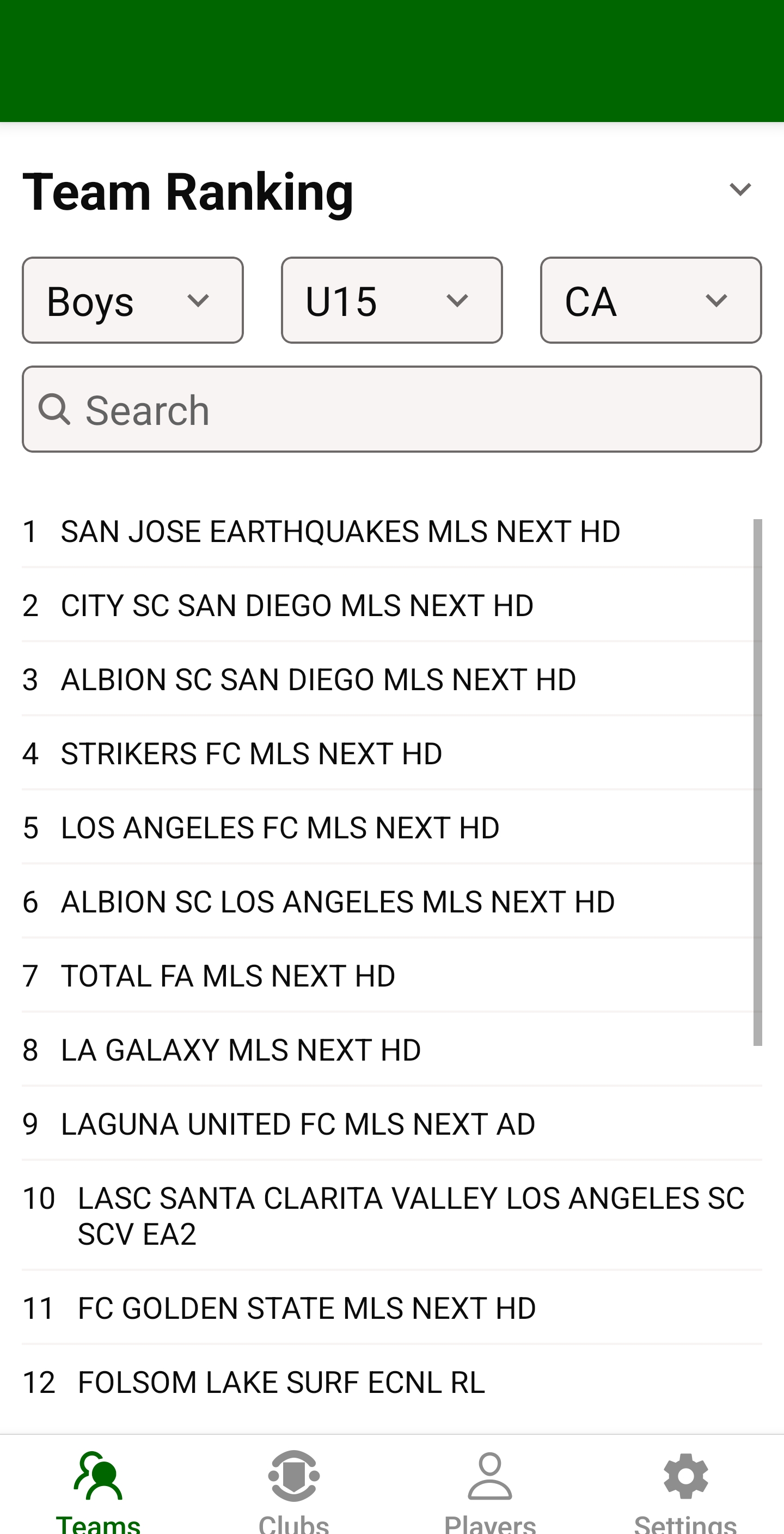784x1534 pixels.
Task: Select Laguna United FC MLS Next AD
Action: [298, 1124]
